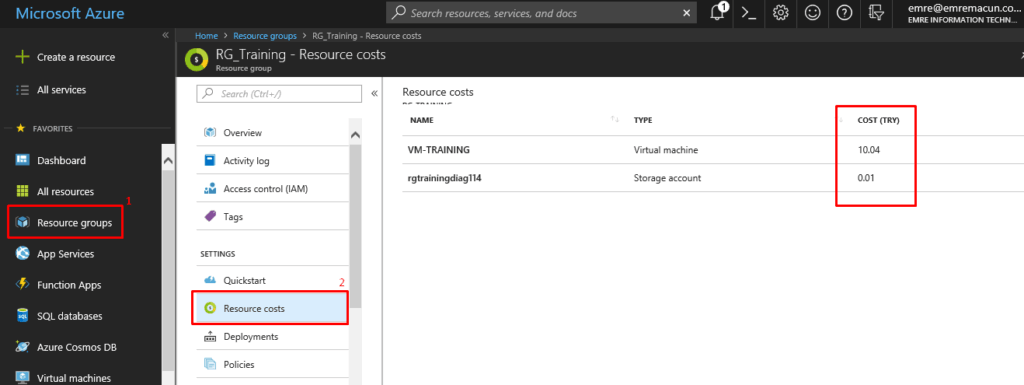Click the Resource costs green circle icon

coord(210,309)
